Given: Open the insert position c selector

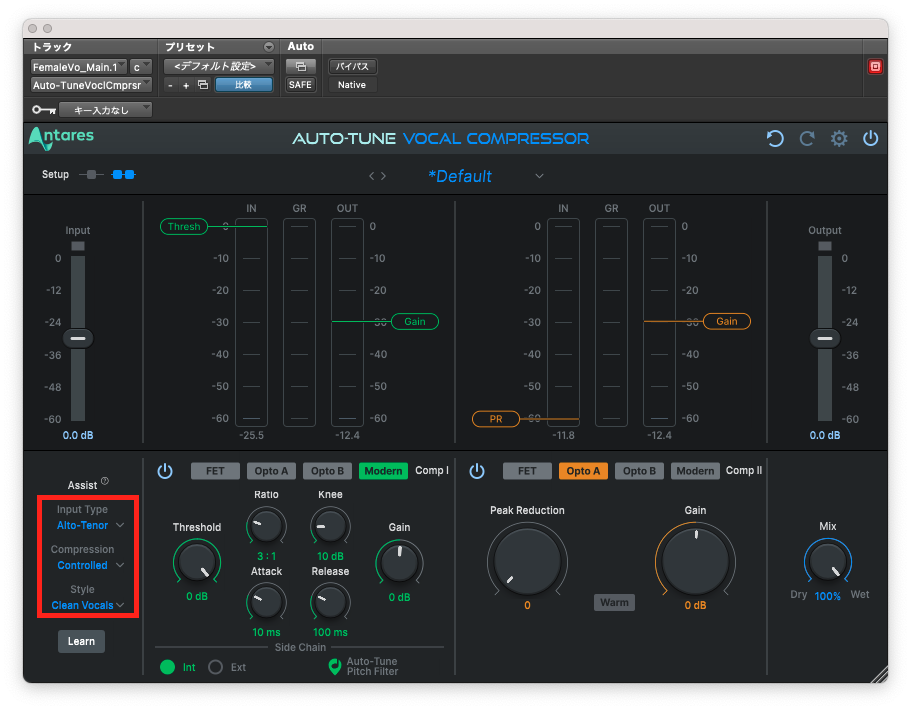Looking at the screenshot, I should point(141,67).
